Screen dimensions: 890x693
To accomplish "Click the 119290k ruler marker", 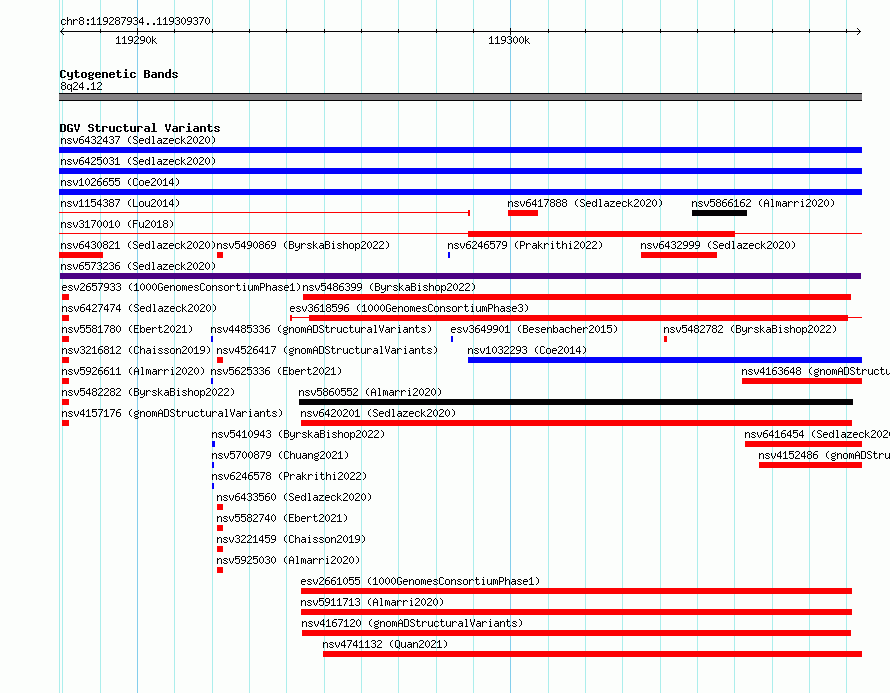I will click(136, 40).
